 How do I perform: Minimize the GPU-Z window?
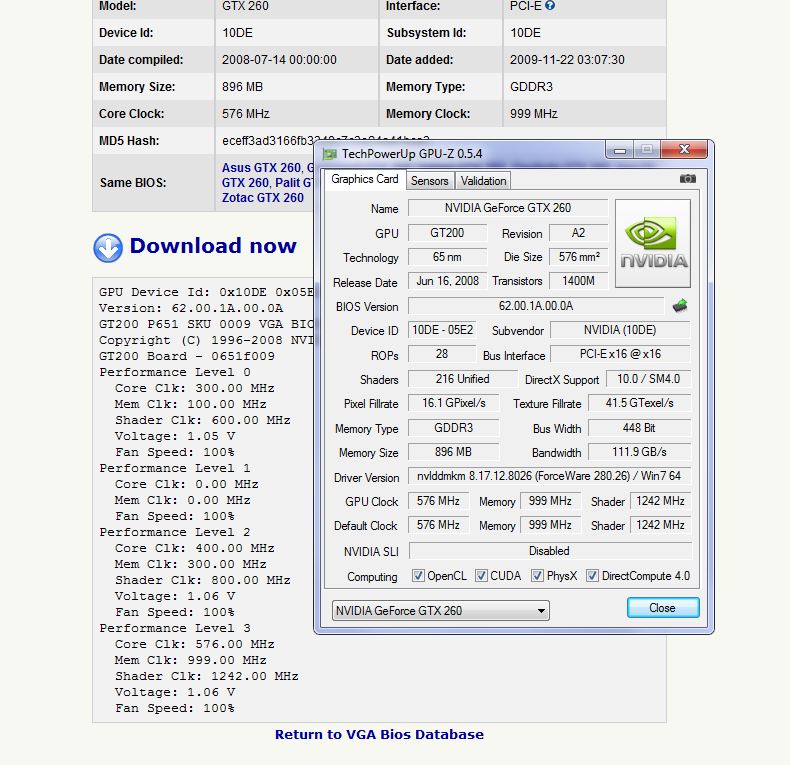pyautogui.click(x=619, y=151)
